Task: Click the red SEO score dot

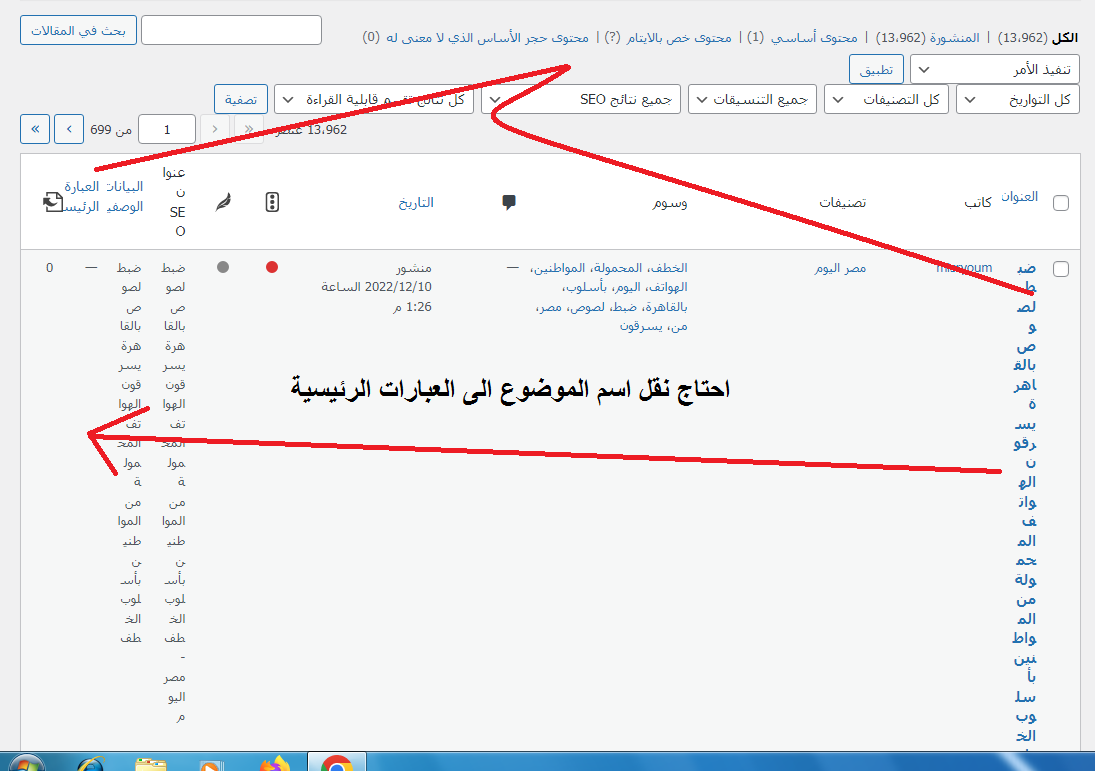Action: [272, 267]
